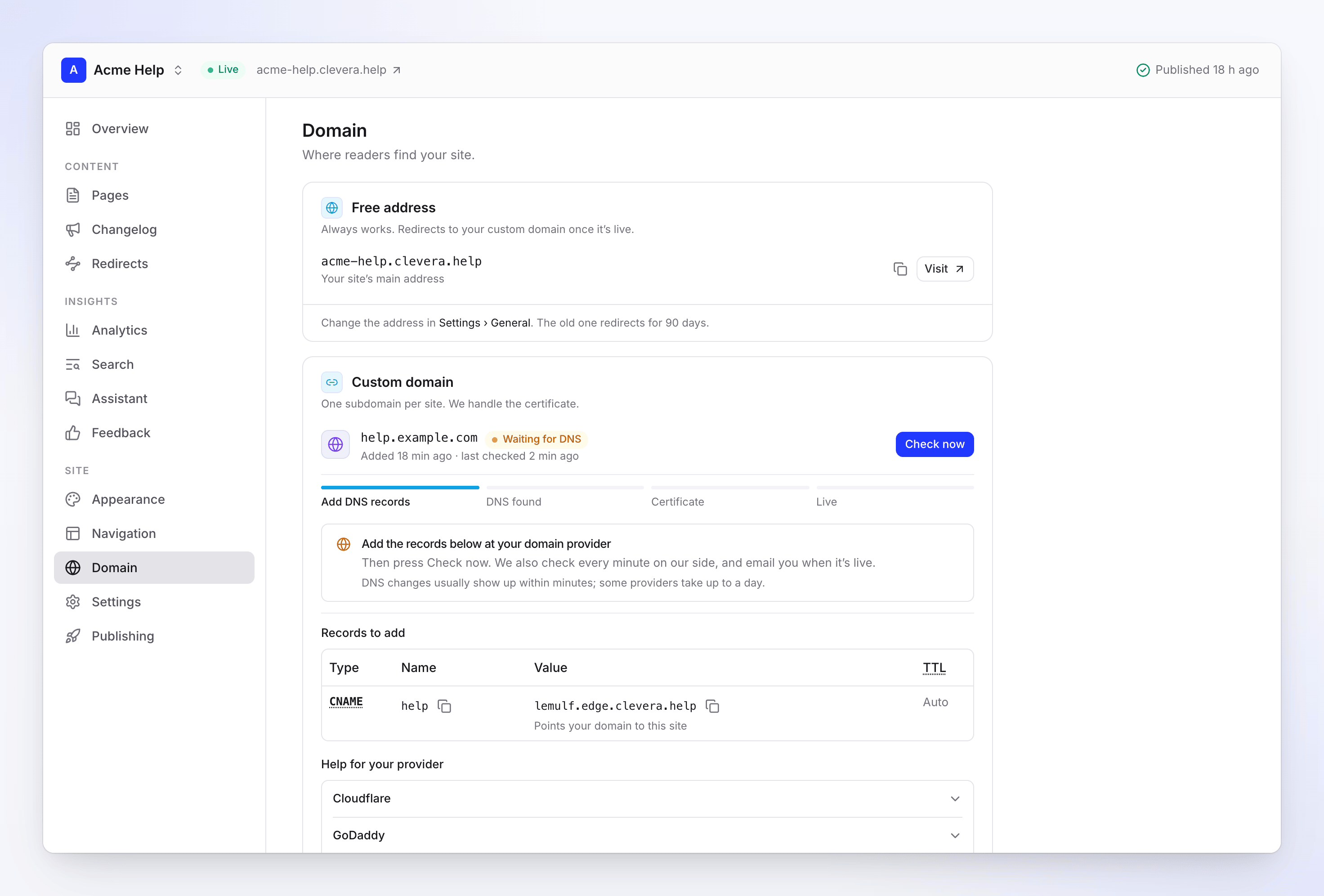Click the TTL column header
The image size is (1324, 896).
934,668
